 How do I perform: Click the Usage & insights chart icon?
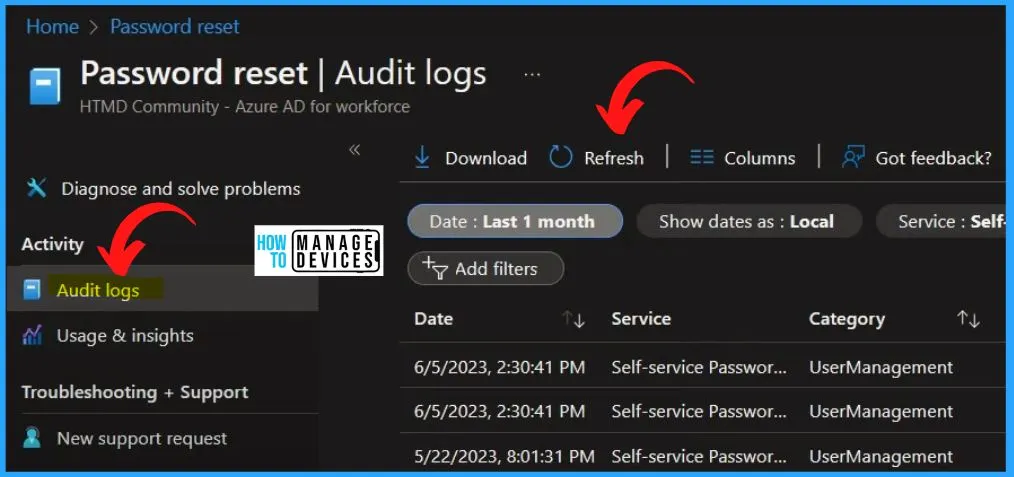coord(32,335)
